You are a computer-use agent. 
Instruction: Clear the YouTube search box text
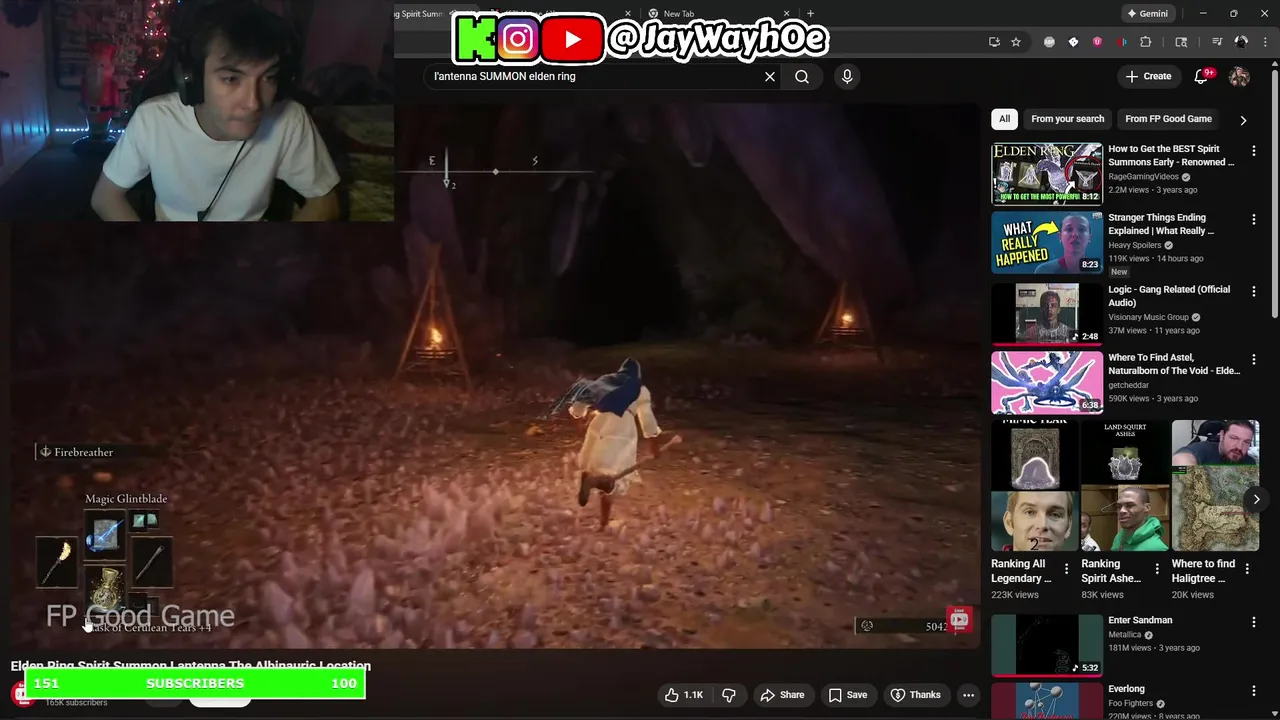(770, 76)
